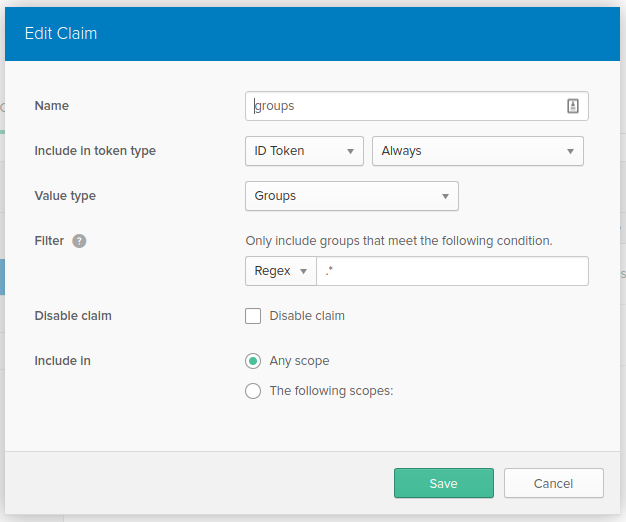Open the ID Token type dropdown

coord(303,151)
